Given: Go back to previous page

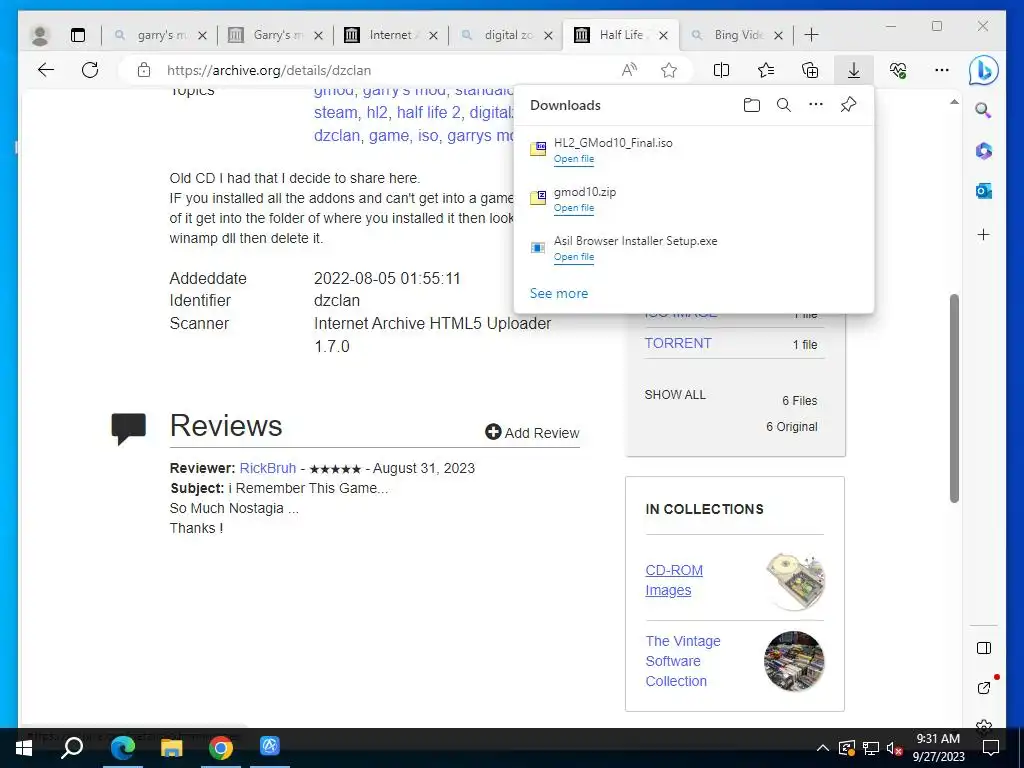Looking at the screenshot, I should (46, 70).
